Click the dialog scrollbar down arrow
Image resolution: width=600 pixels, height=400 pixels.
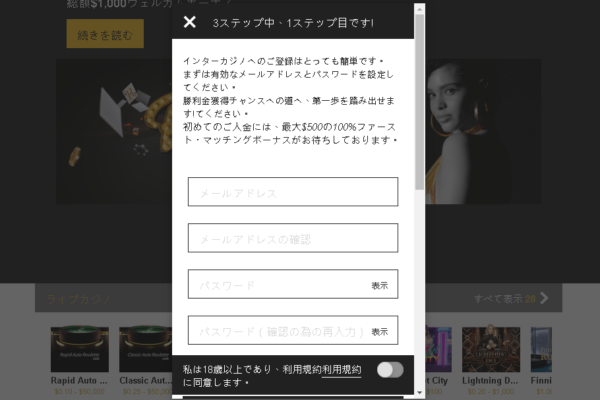419,392
